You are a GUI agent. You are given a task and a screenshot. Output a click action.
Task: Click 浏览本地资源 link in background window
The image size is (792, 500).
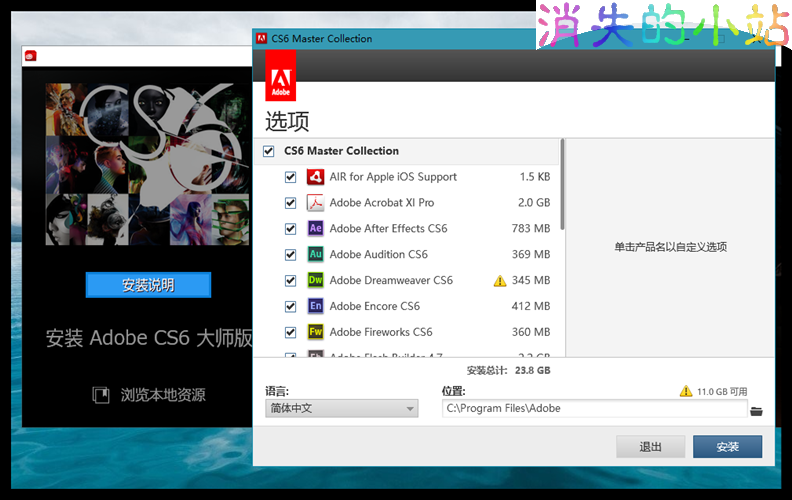163,395
